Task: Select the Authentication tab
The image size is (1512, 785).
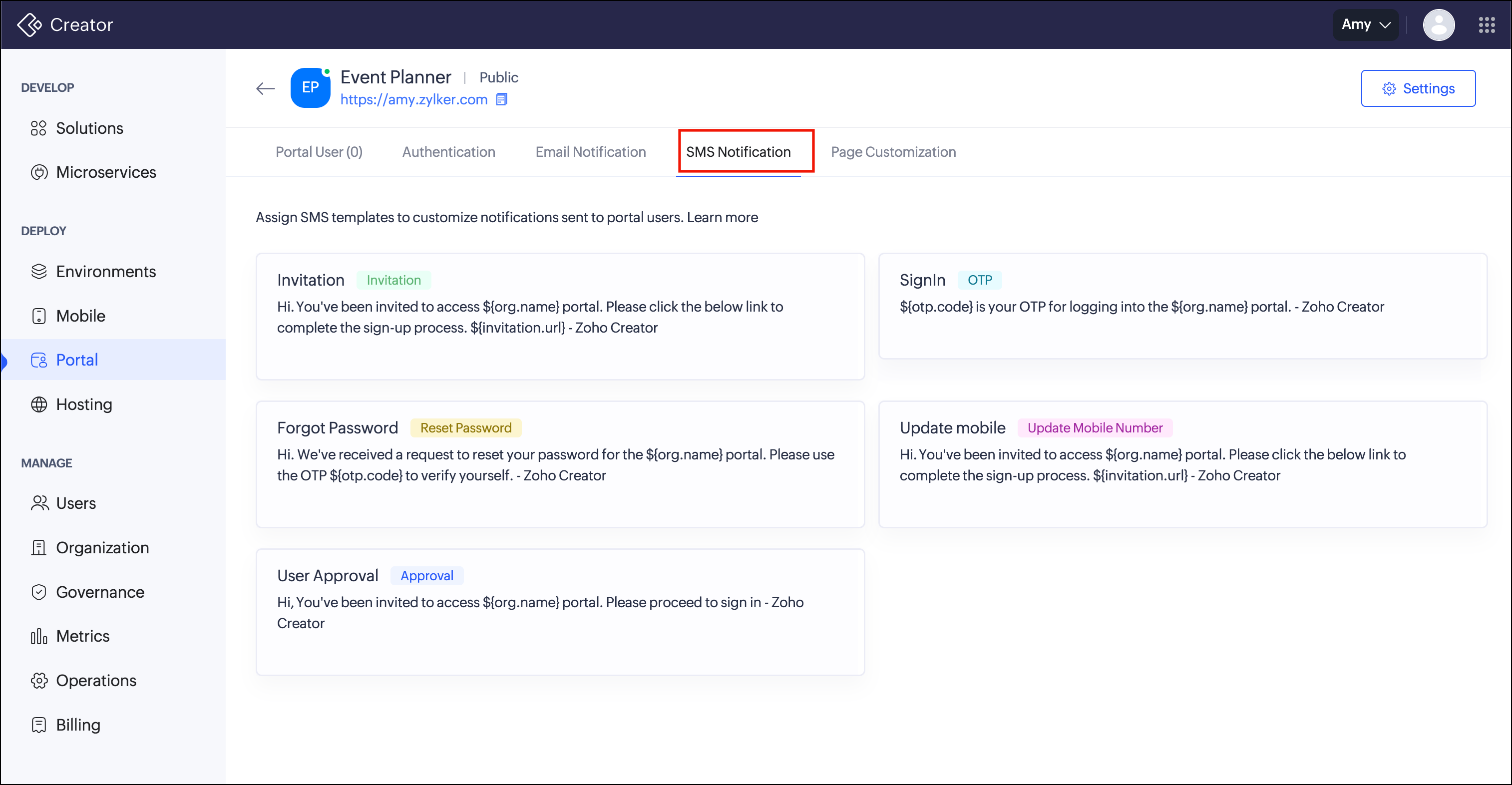Action: [x=448, y=152]
